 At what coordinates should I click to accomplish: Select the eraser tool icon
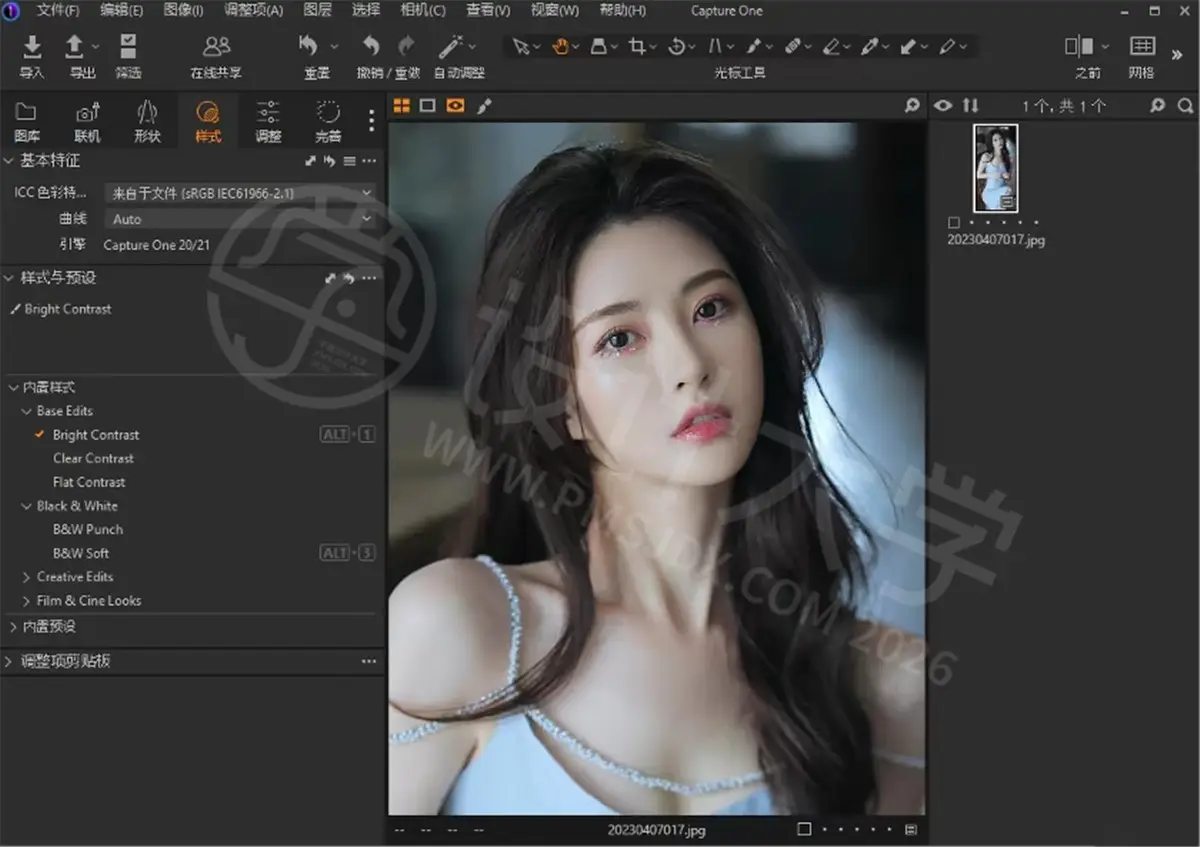[x=831, y=46]
